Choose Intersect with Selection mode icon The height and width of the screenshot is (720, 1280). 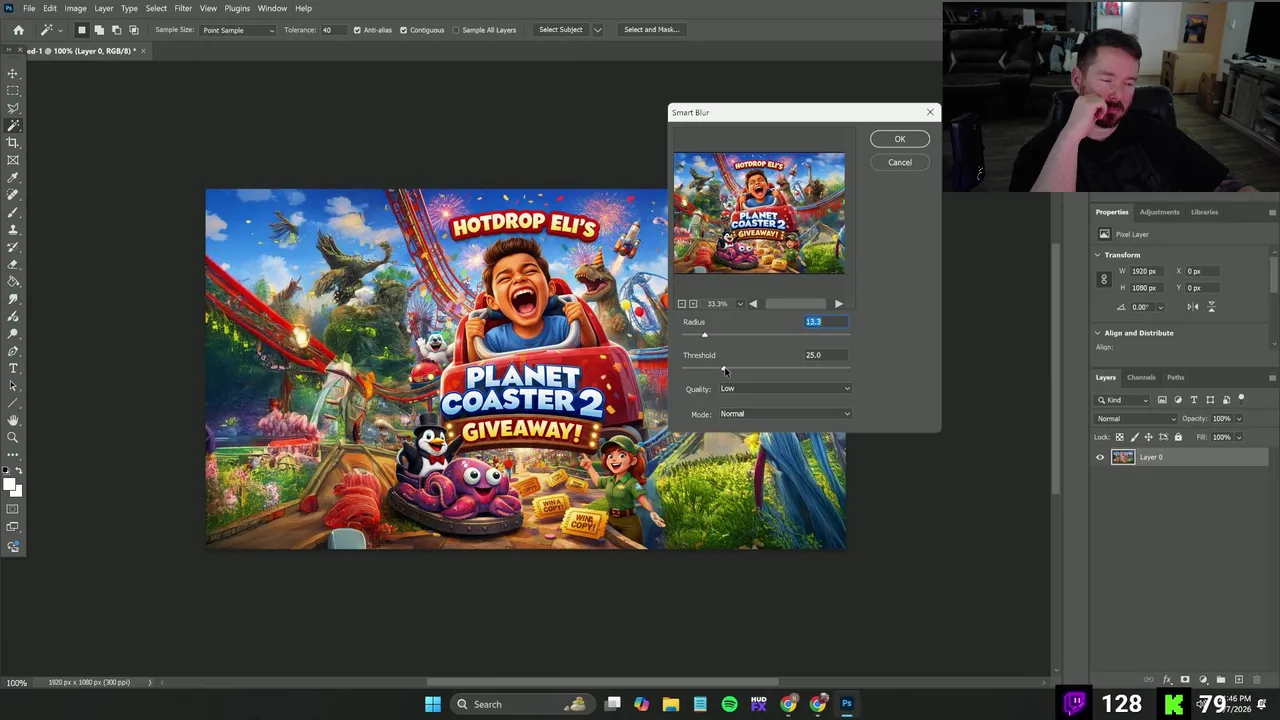[133, 30]
